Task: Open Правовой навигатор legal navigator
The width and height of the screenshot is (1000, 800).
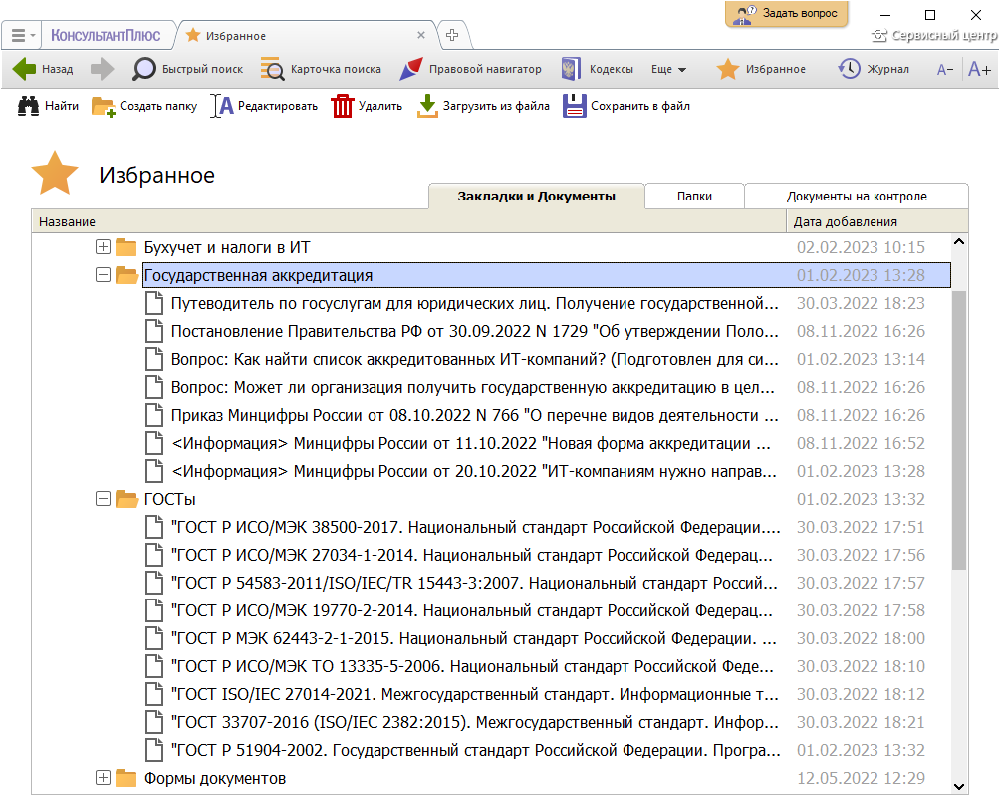Action: tap(410, 70)
